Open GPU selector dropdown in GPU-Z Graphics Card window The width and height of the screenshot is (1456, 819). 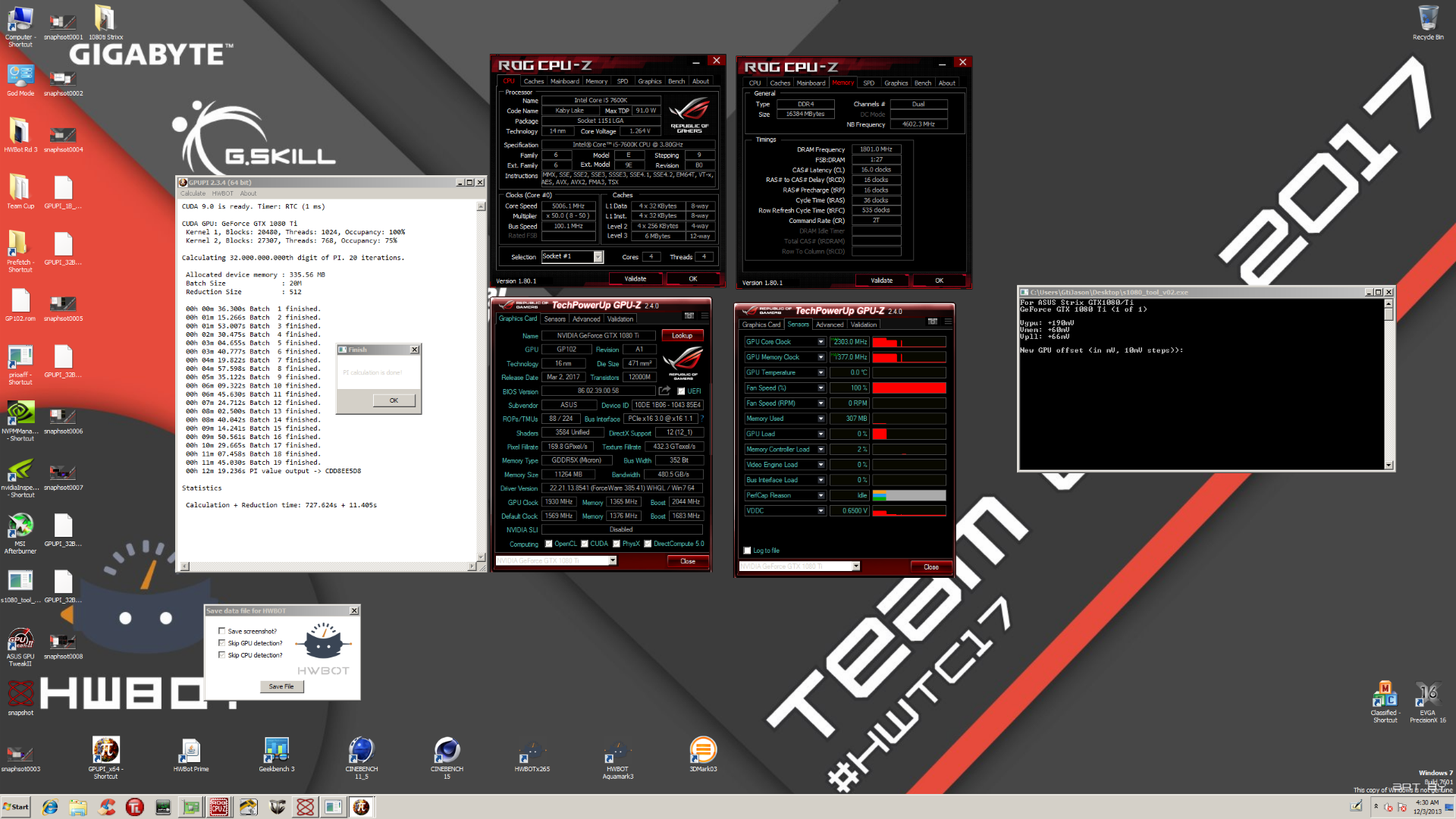612,560
